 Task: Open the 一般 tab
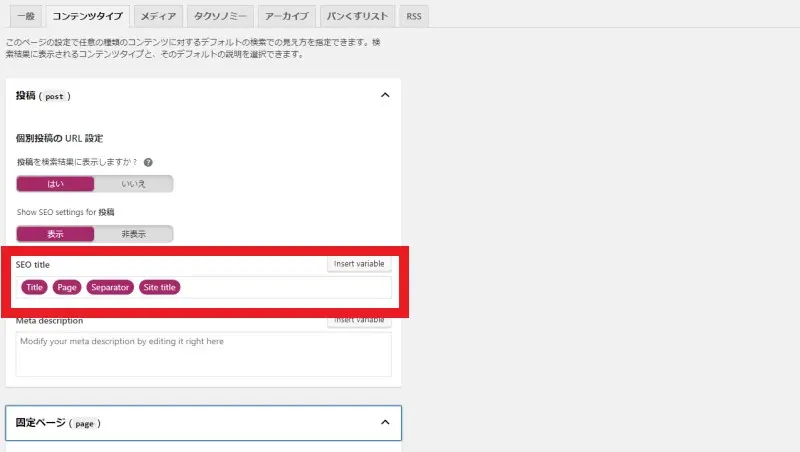coord(24,17)
